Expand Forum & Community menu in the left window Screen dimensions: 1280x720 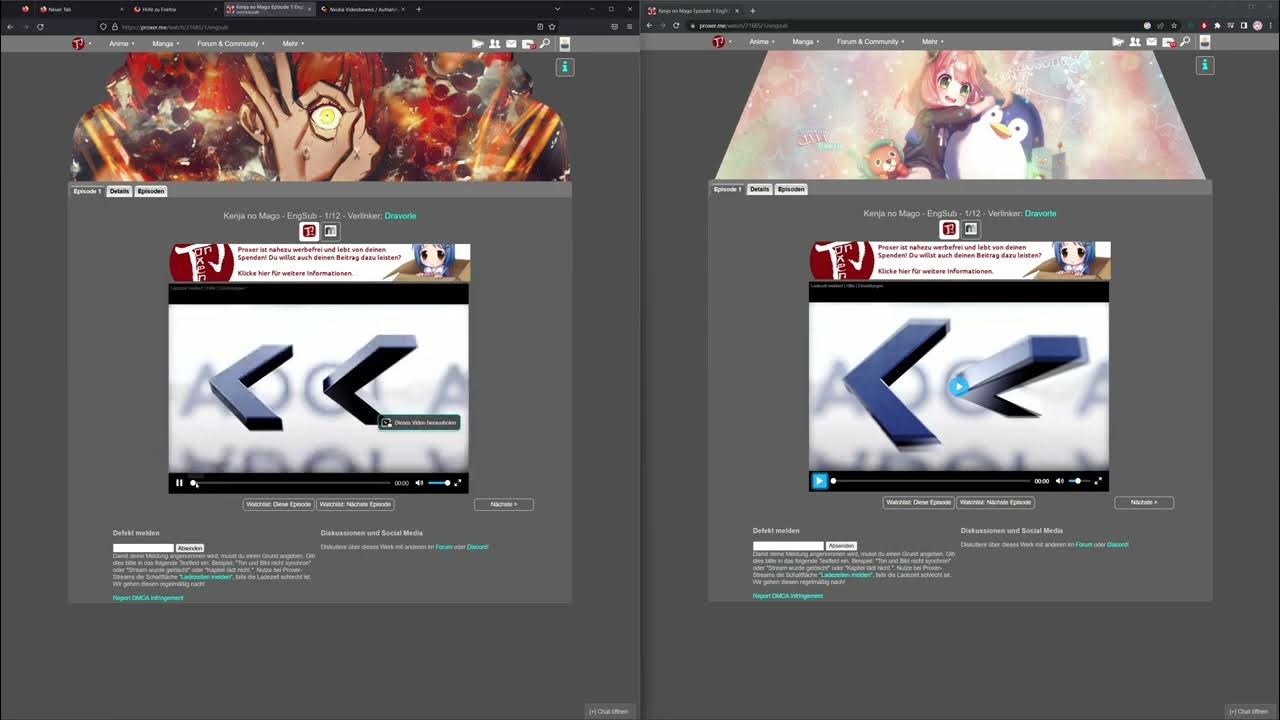coord(231,44)
